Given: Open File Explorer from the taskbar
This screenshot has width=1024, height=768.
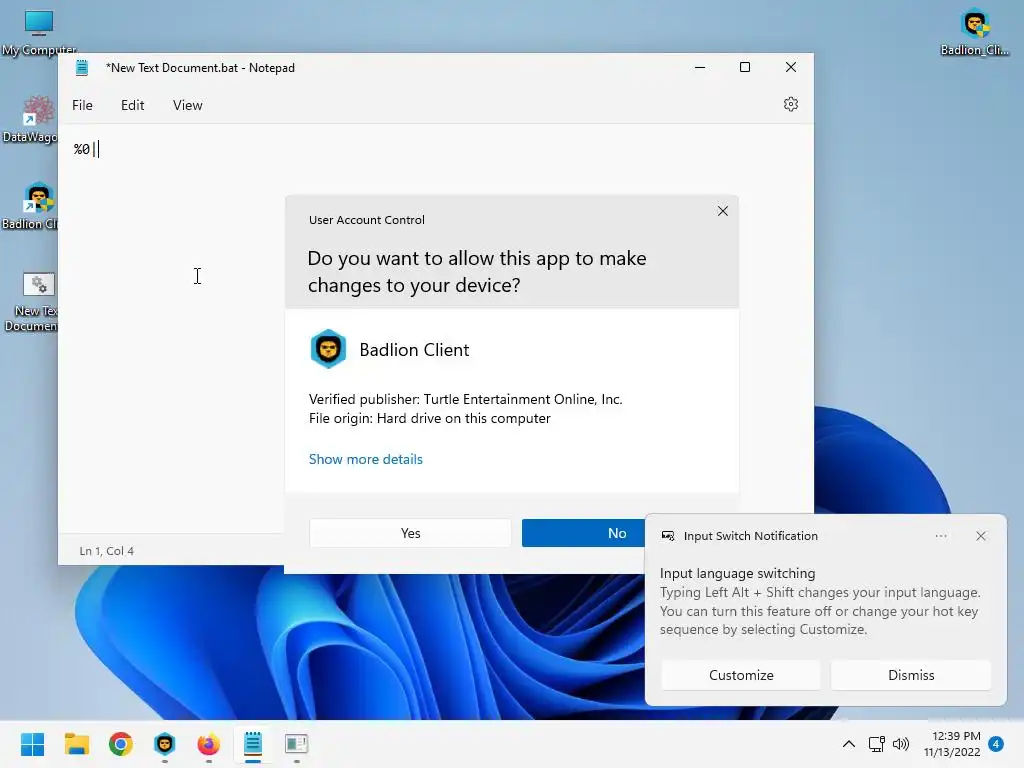Looking at the screenshot, I should (76, 744).
